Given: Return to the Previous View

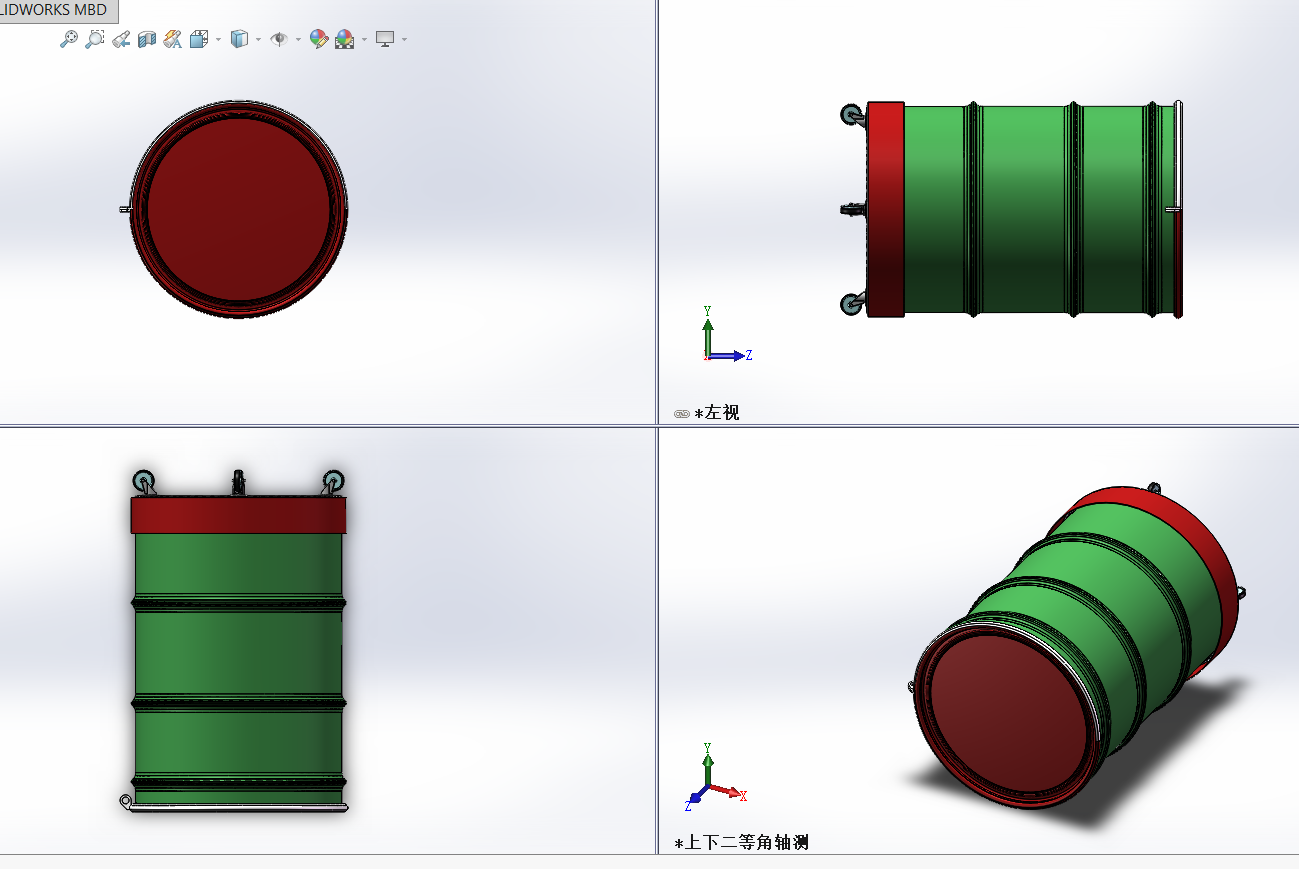Looking at the screenshot, I should pyautogui.click(x=121, y=39).
